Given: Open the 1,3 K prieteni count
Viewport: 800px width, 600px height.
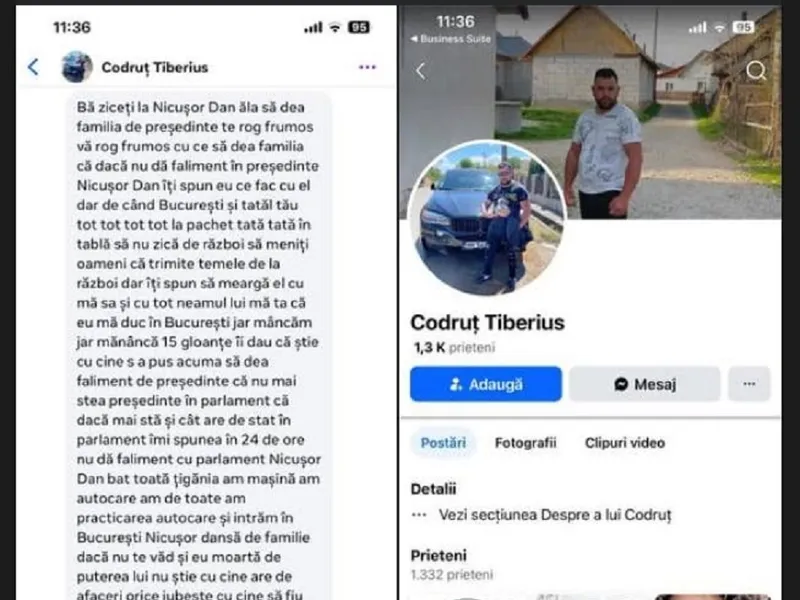Looking at the screenshot, I should click(x=454, y=347).
